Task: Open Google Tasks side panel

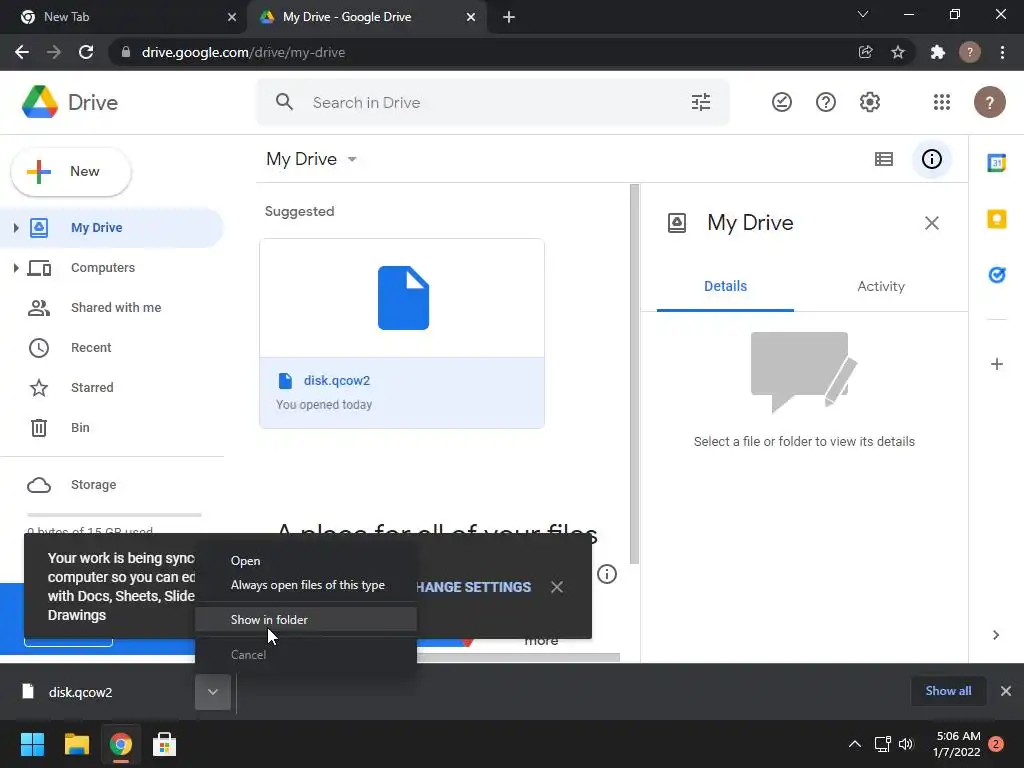Action: [x=997, y=275]
